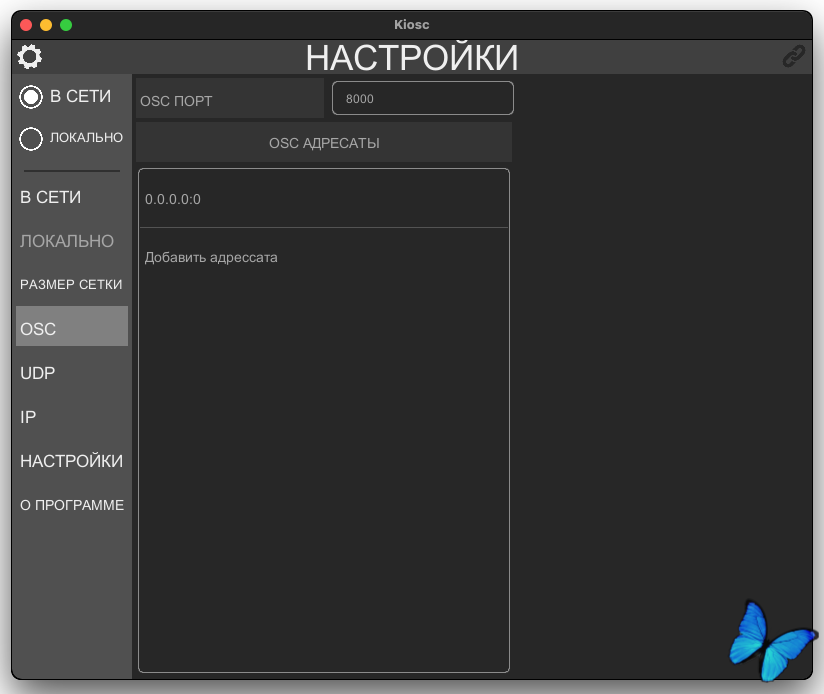Screen dimensions: 824x694
Task: Select the highlighted OSC sidebar item
Action: [71, 328]
